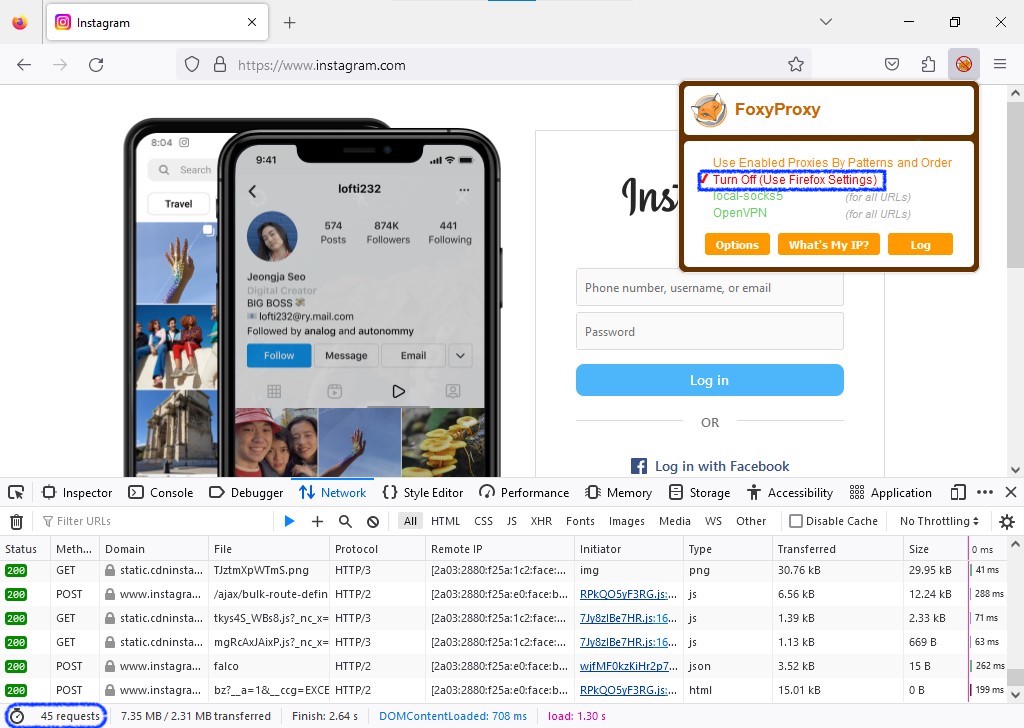Choose the OpenVPN proxy

click(740, 213)
